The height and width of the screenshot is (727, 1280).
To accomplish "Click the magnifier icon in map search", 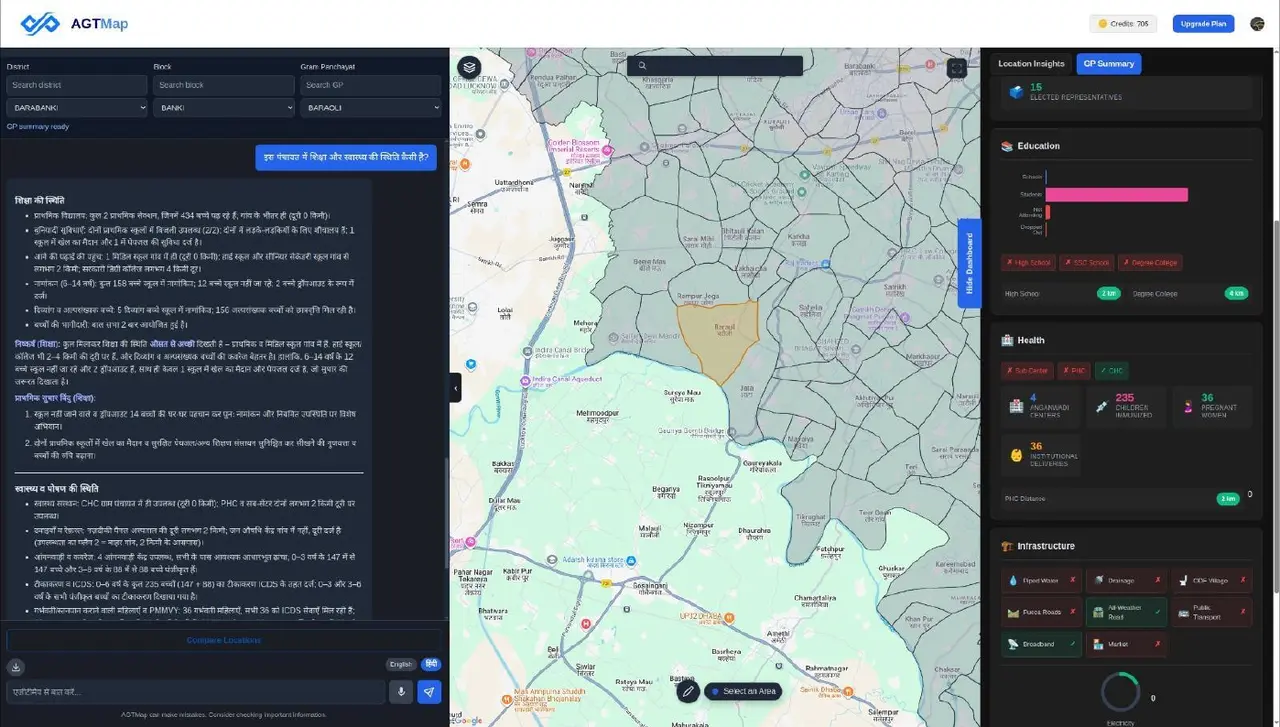I will tap(642, 66).
